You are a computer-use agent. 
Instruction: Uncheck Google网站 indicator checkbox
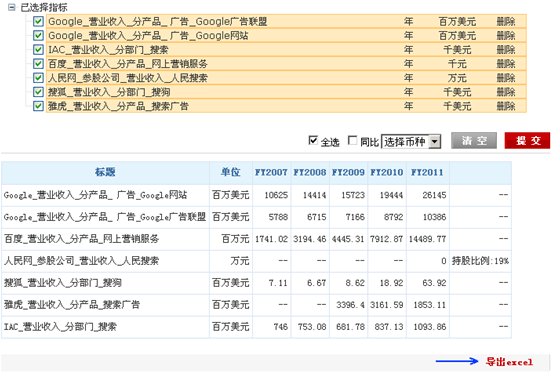pyautogui.click(x=38, y=36)
